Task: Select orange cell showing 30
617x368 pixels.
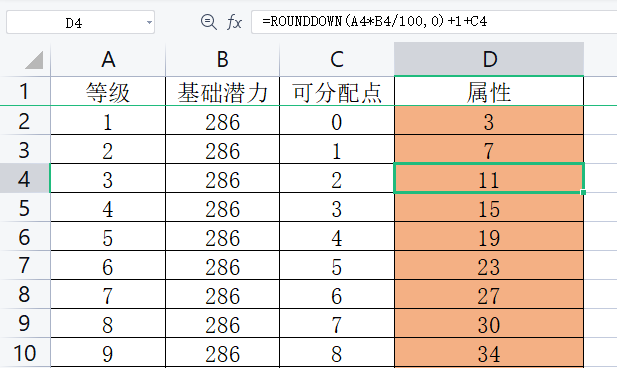Action: click(x=489, y=323)
